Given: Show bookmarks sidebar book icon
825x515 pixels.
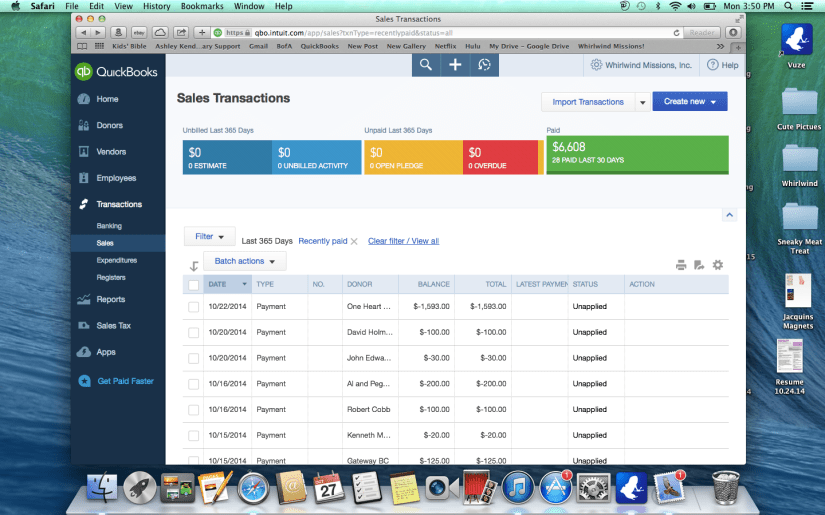Looking at the screenshot, I should click(x=82, y=46).
